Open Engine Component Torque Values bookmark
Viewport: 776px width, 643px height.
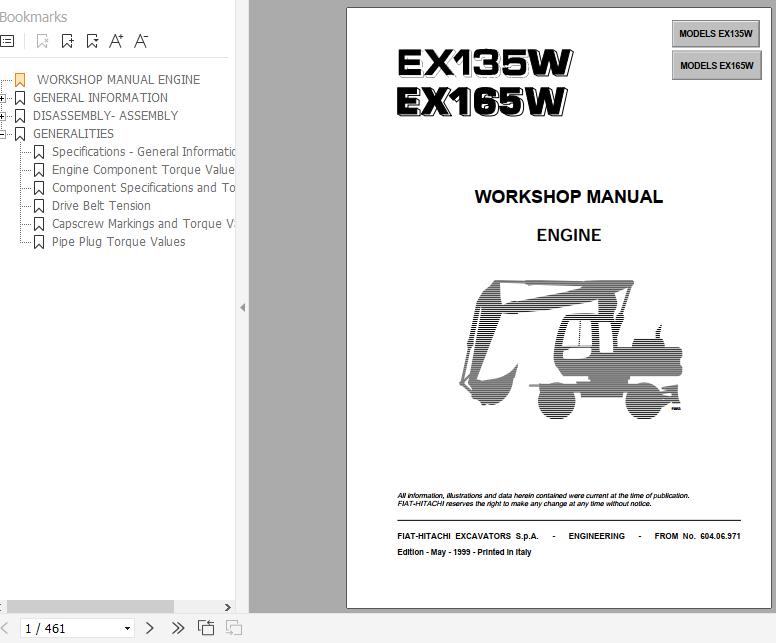(x=144, y=170)
